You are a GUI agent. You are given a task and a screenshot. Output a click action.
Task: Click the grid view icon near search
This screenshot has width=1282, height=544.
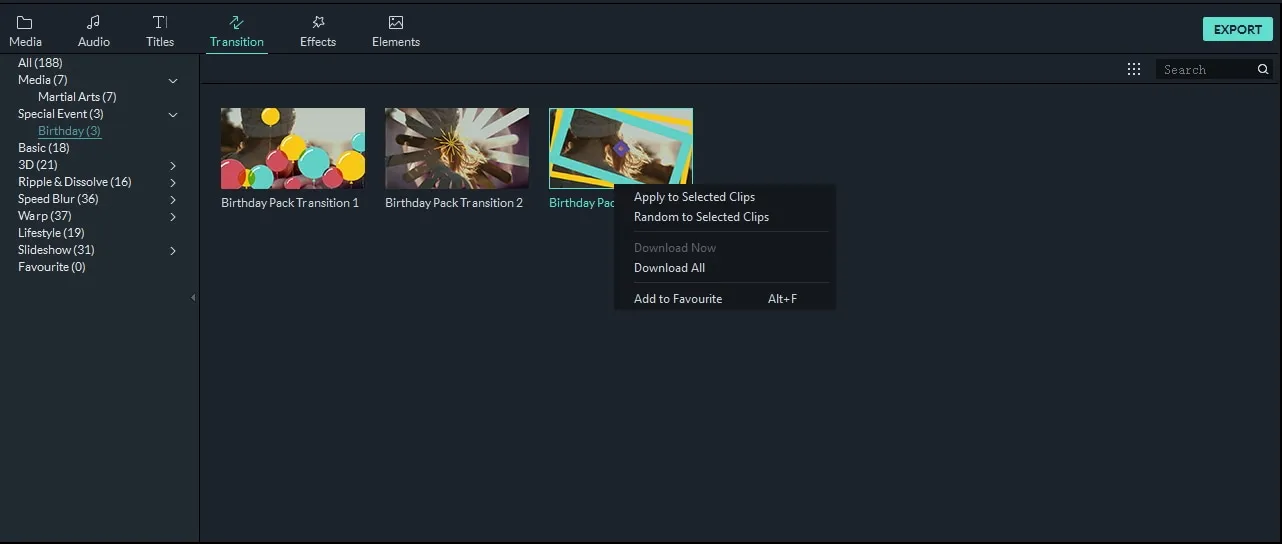[1134, 69]
